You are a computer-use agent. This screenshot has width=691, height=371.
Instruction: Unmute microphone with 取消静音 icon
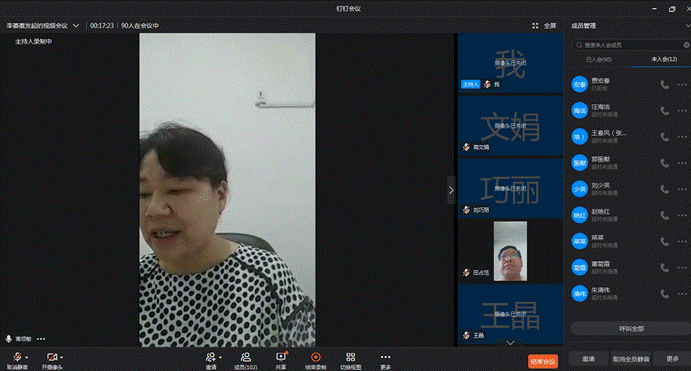coord(17,357)
